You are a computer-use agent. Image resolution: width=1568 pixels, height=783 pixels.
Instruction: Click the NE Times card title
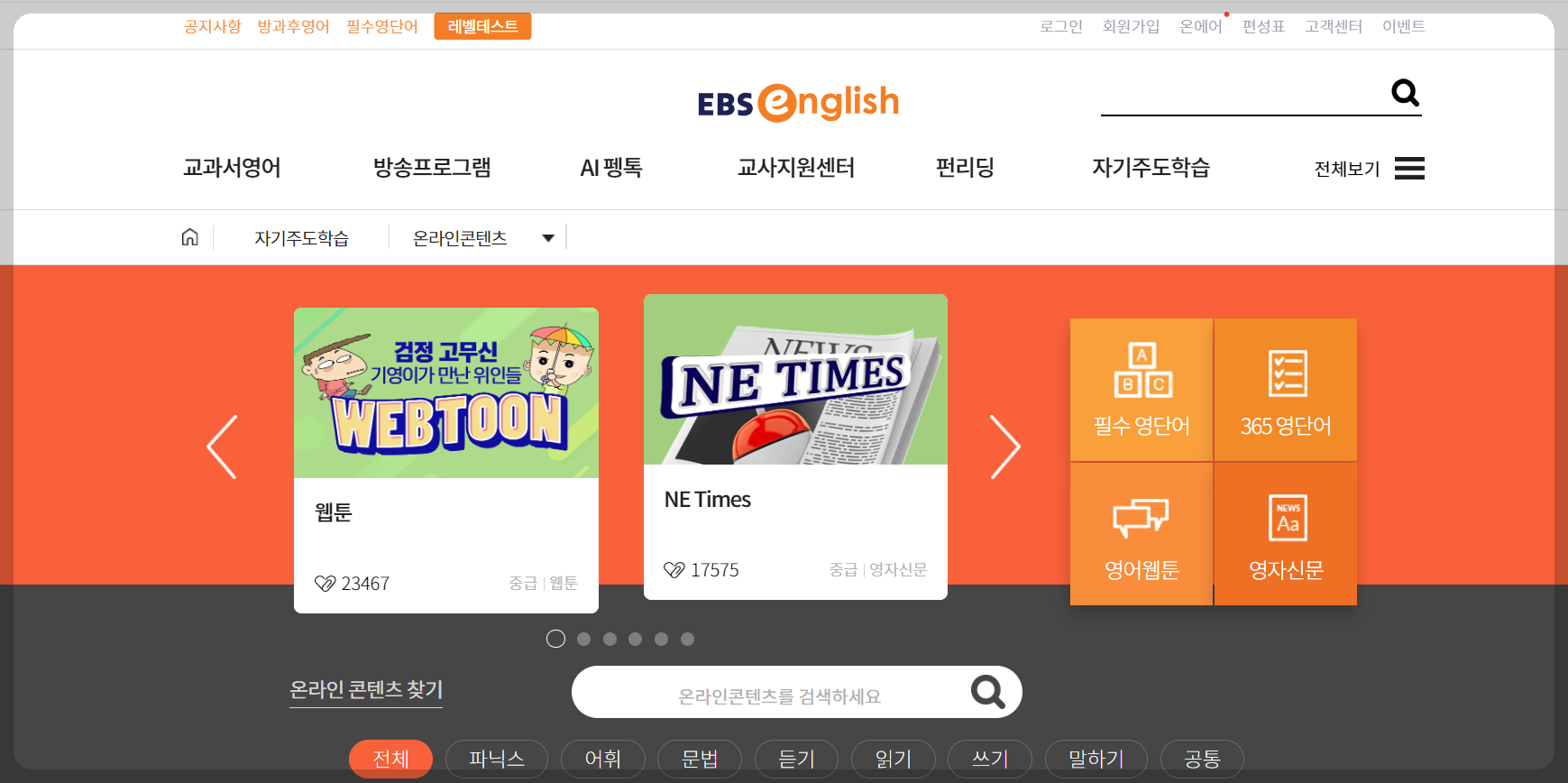point(708,500)
